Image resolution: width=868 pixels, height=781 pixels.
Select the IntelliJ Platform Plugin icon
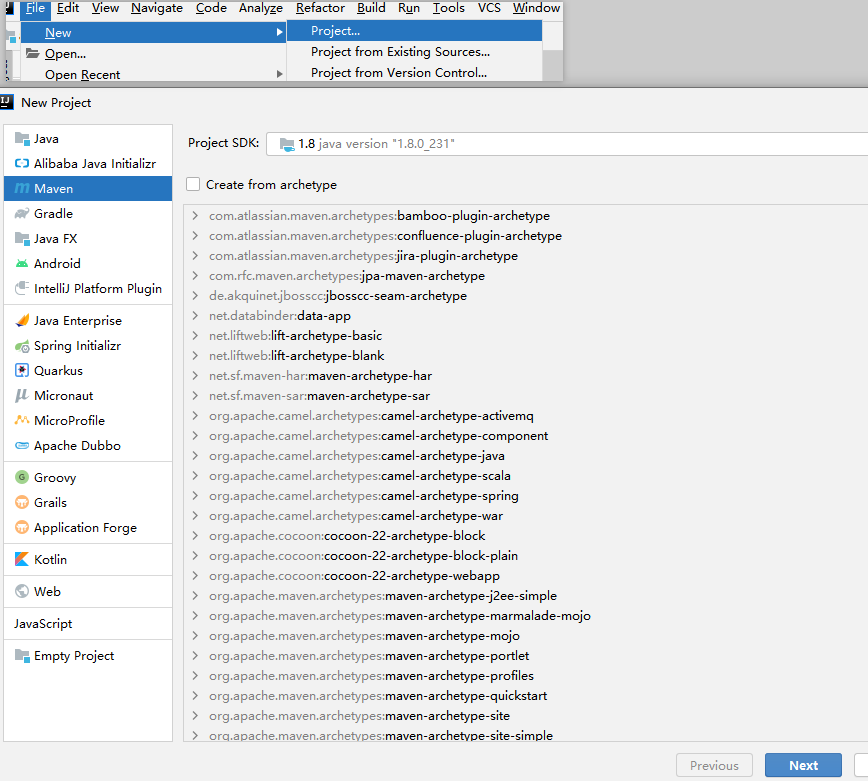click(22, 288)
